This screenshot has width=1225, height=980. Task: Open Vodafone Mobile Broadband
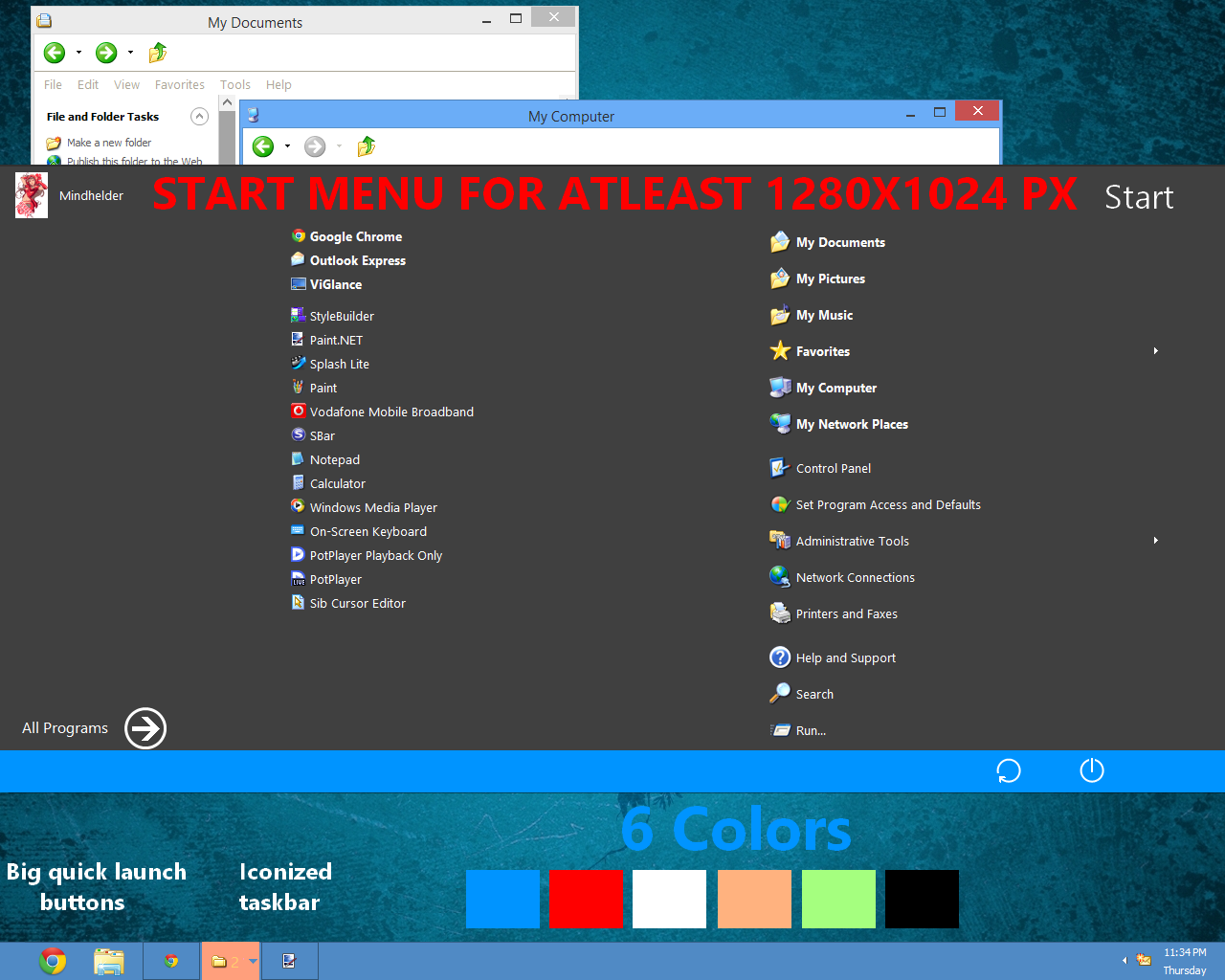click(x=382, y=412)
